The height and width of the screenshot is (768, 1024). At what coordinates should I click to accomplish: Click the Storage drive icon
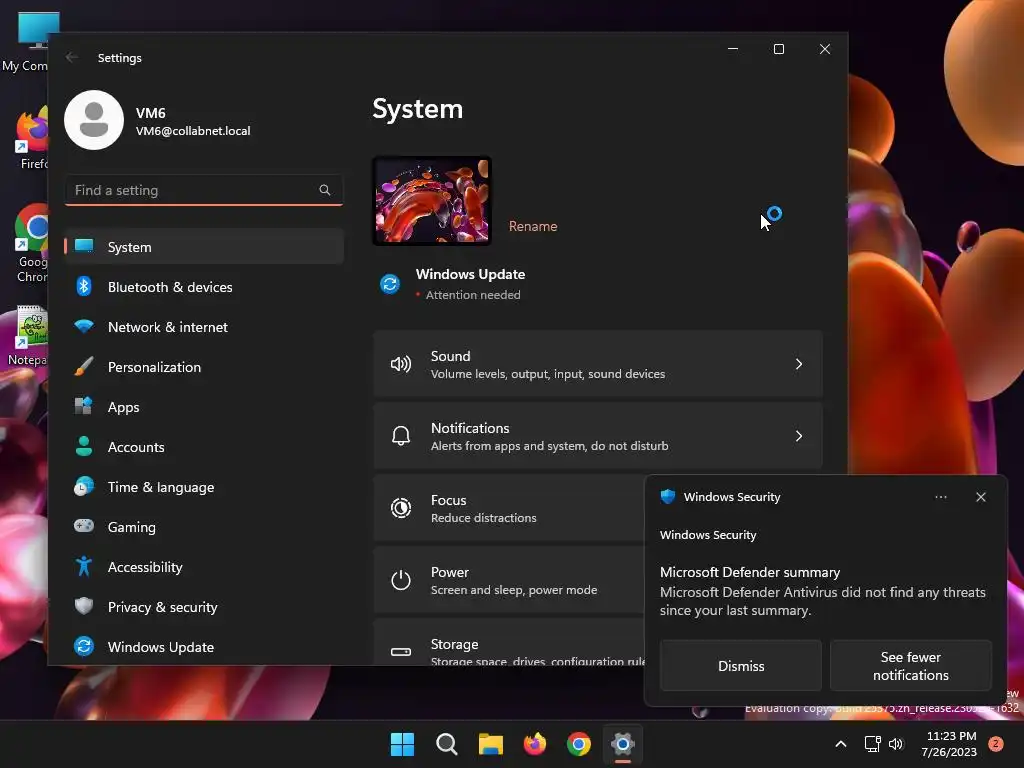(400, 652)
